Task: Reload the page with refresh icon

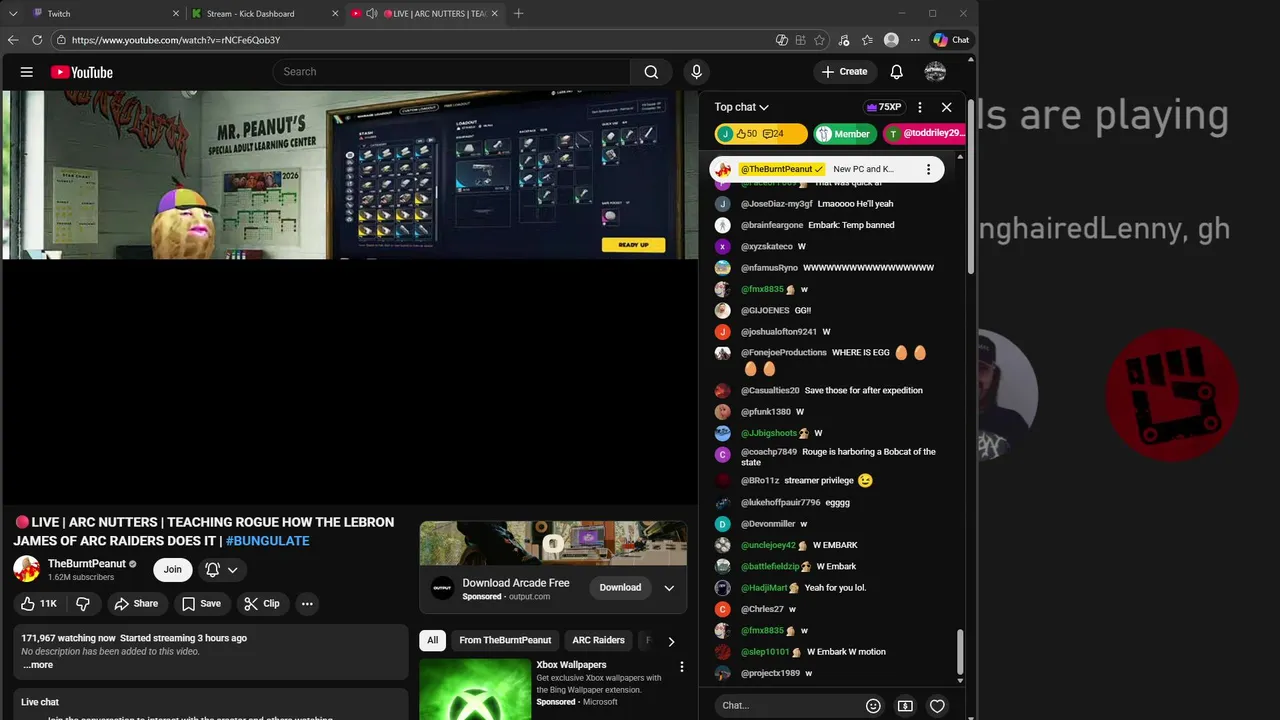Action: 37,40
